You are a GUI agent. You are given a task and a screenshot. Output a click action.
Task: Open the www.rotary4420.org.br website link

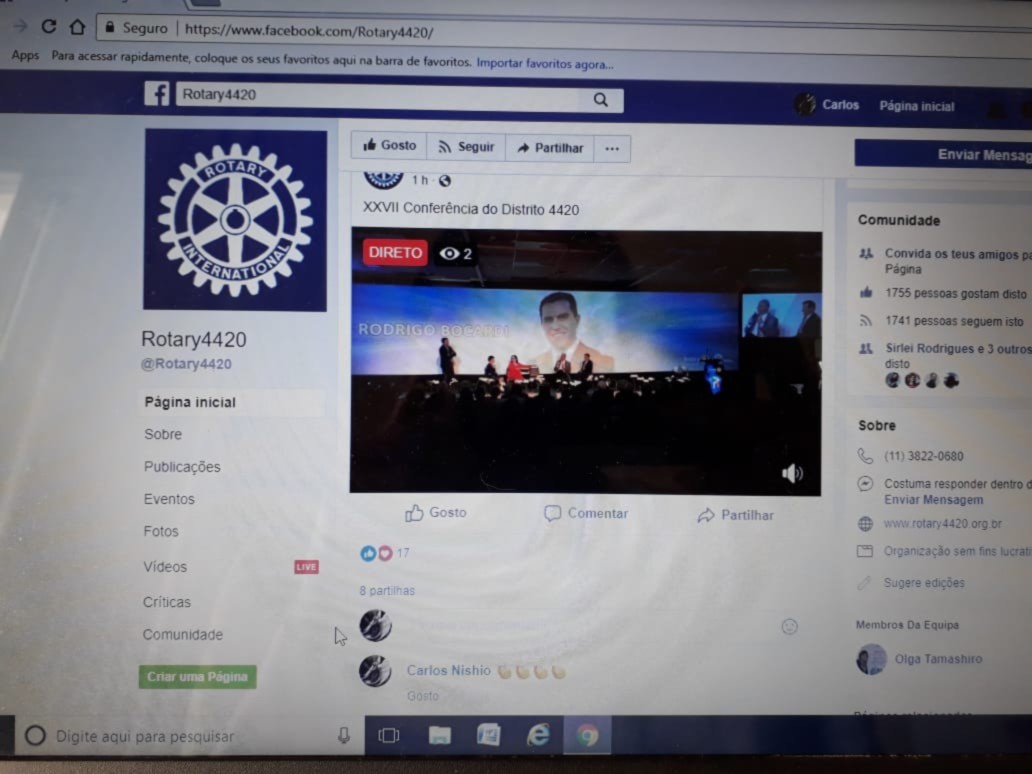[942, 523]
